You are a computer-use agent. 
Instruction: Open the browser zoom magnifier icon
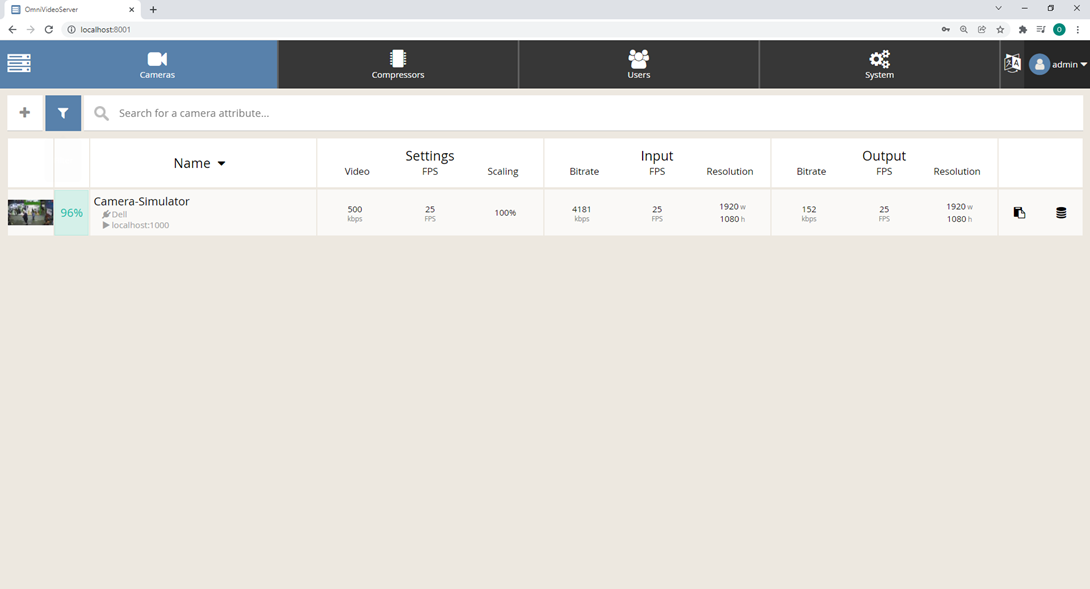(x=963, y=29)
